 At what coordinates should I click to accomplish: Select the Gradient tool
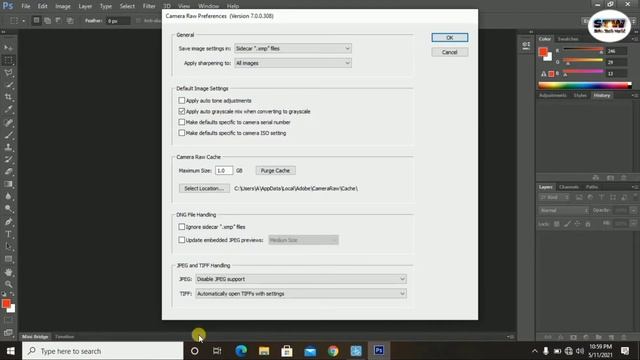(8, 184)
